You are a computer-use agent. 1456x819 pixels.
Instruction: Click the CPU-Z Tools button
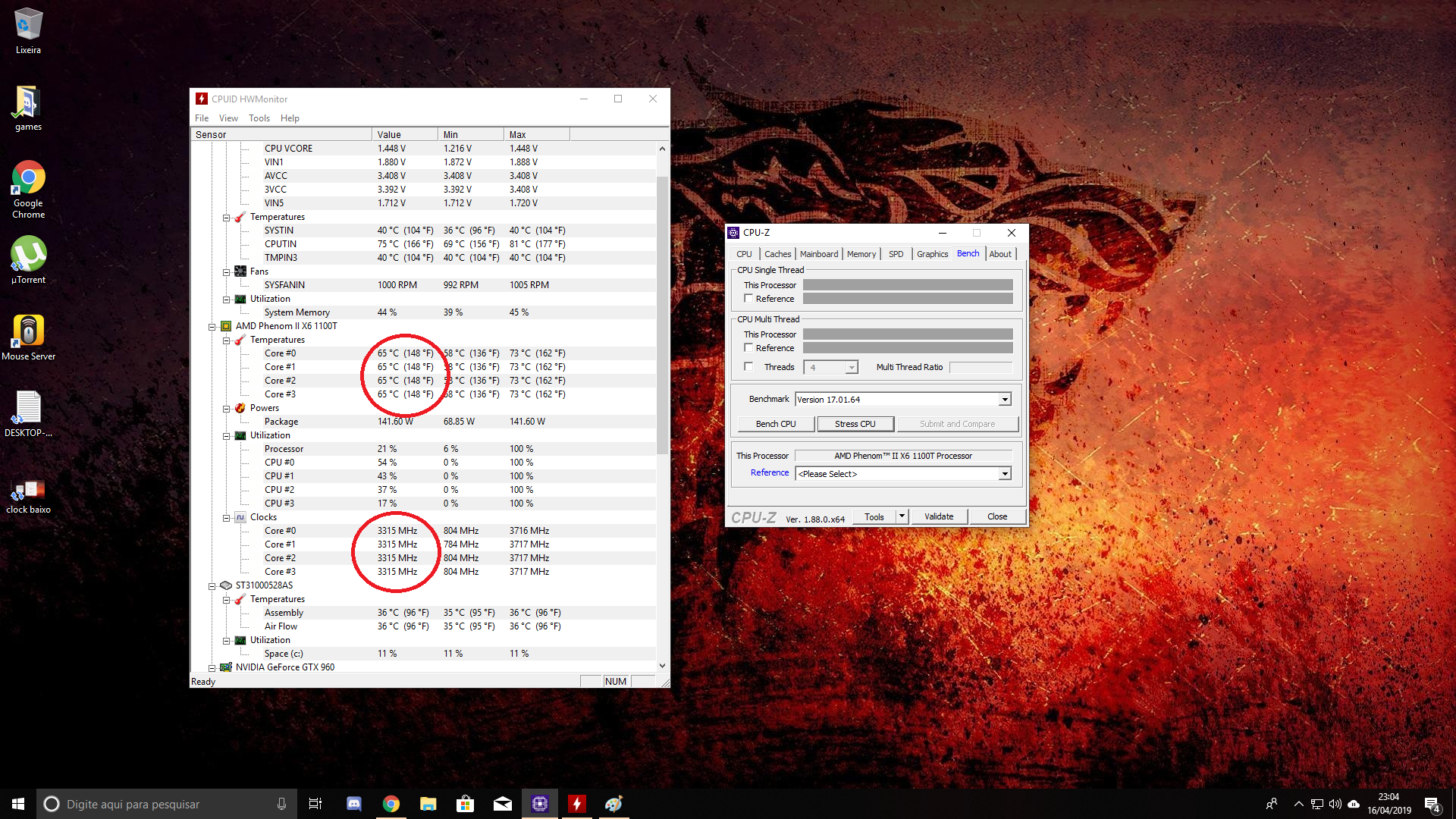point(874,516)
